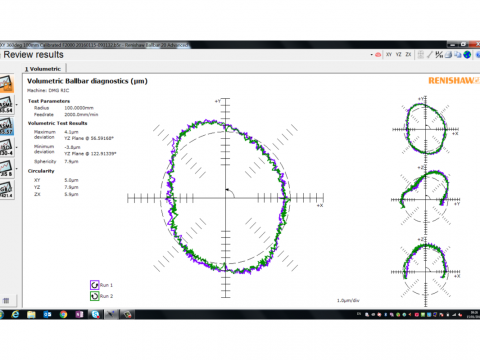Expand dropdown arrow beside ISO 230-4 icon
The image size is (480, 360).
click(17, 147)
